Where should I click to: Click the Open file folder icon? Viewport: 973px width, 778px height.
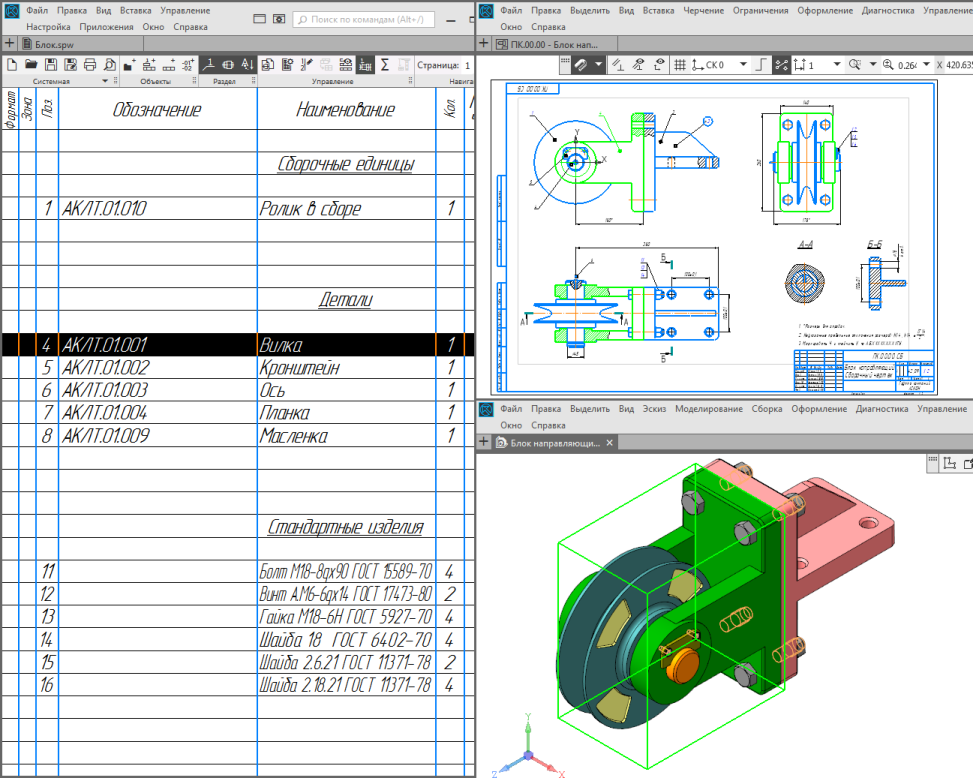point(31,65)
